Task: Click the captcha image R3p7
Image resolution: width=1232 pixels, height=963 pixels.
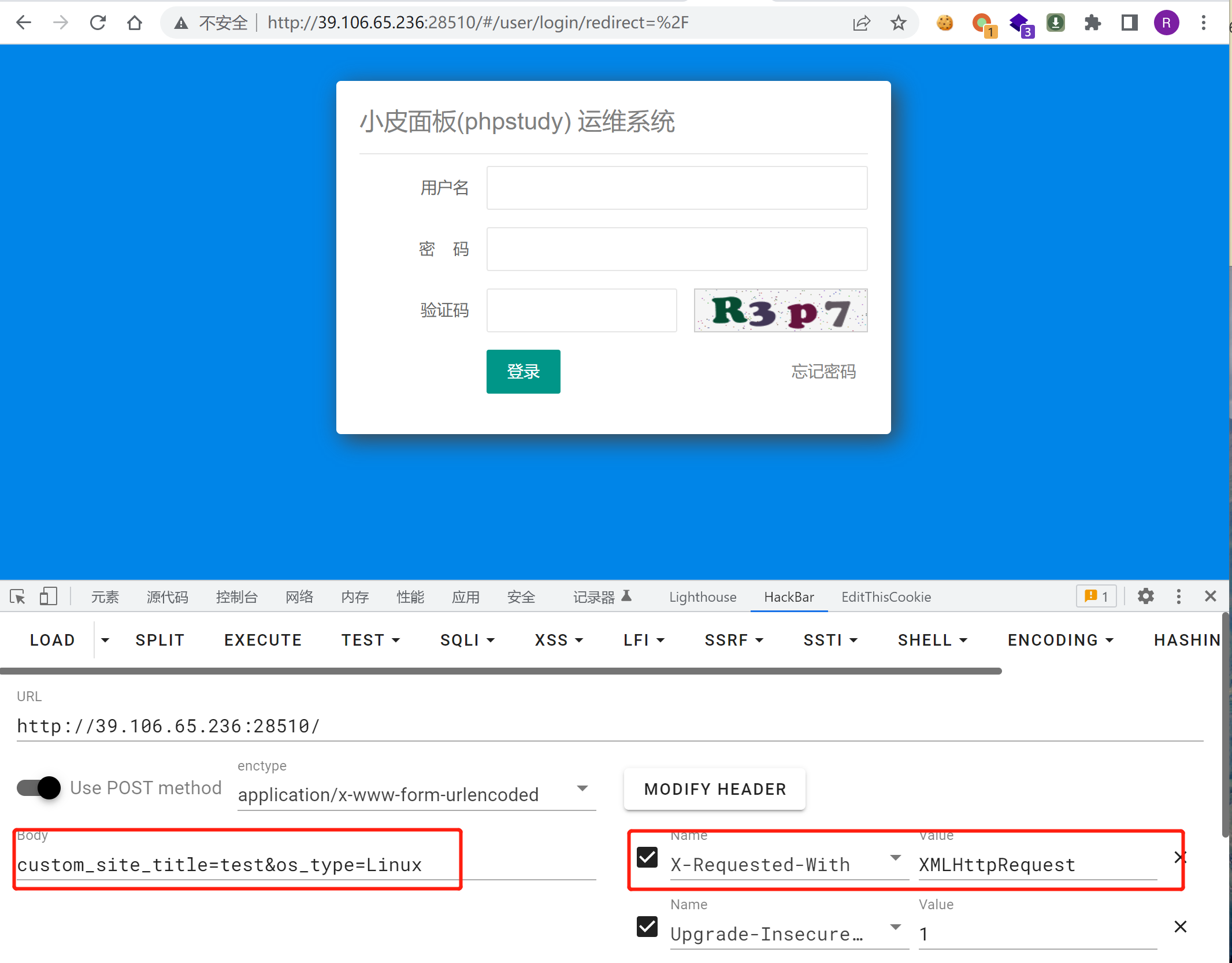Action: [x=780, y=310]
